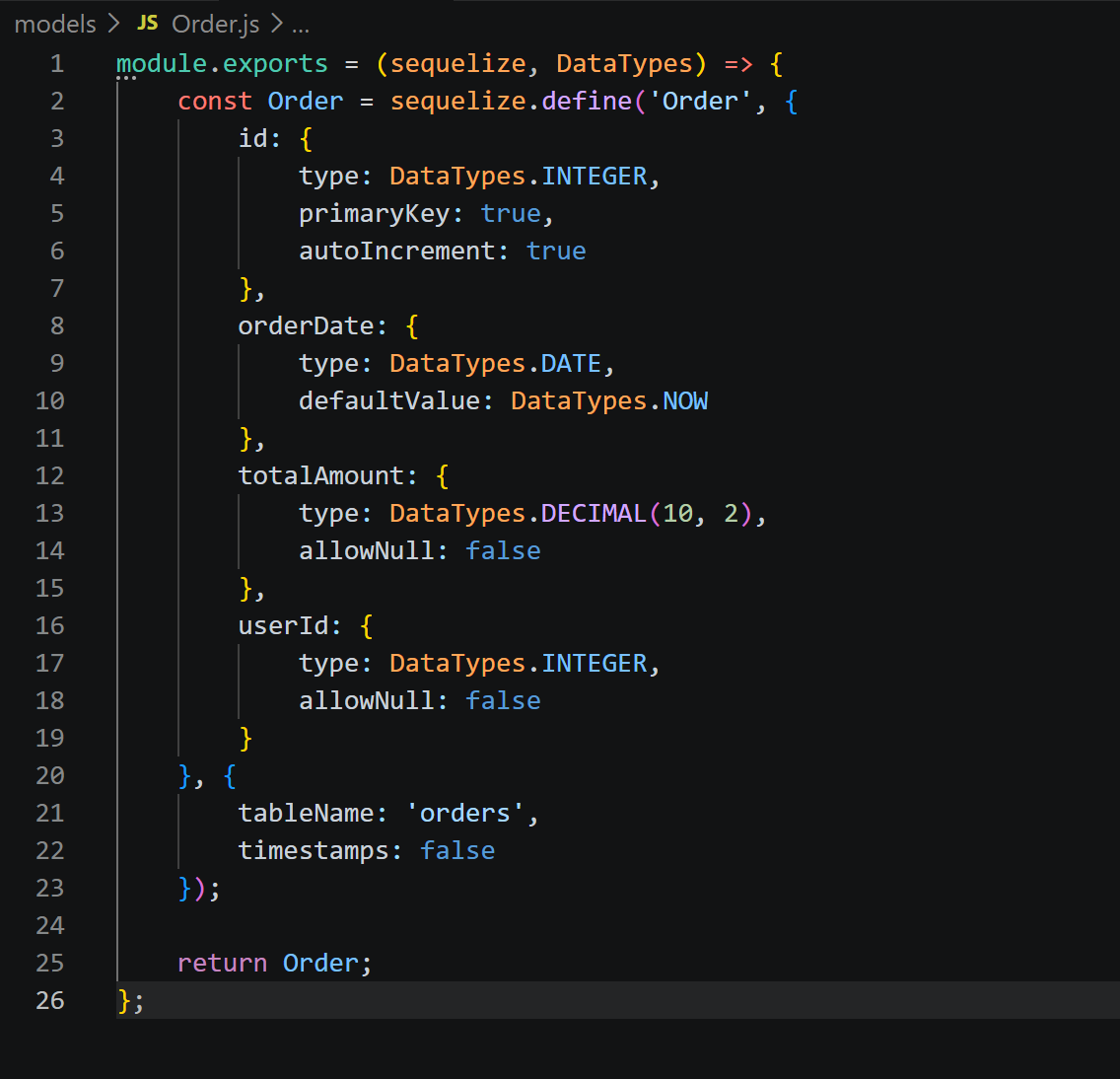1120x1079 pixels.
Task: Click the chevron following Order.js
Action: click(x=277, y=24)
